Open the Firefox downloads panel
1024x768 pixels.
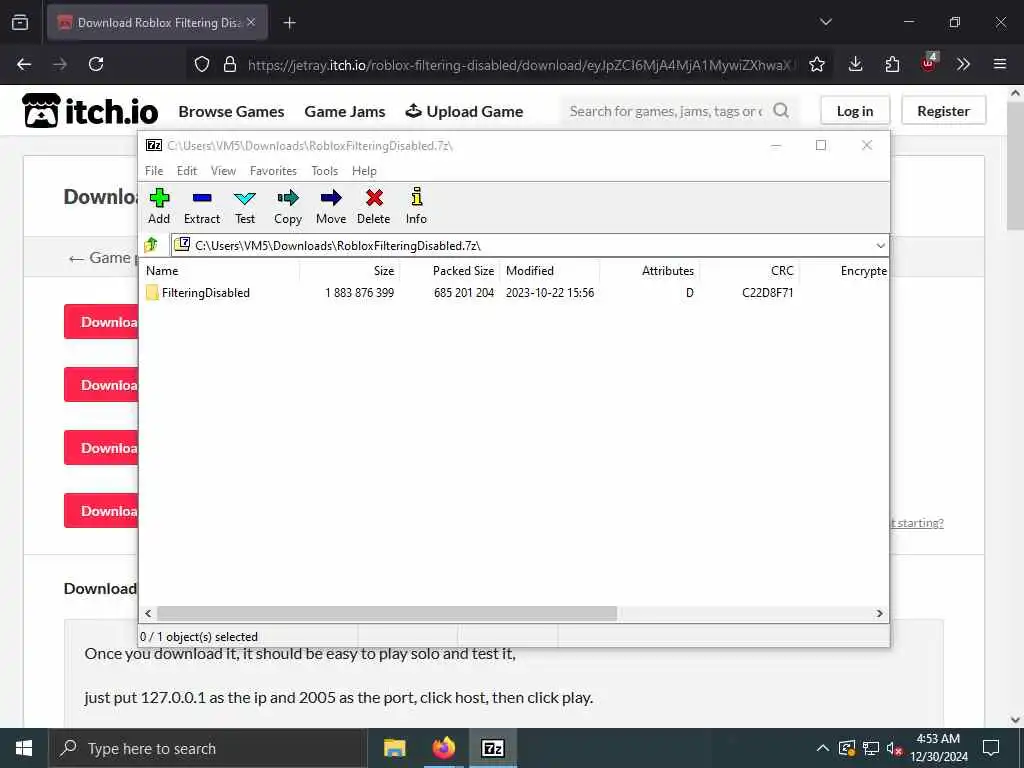click(x=856, y=64)
